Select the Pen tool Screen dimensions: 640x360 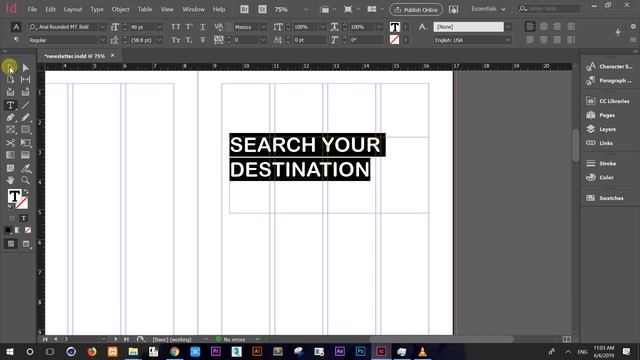click(10, 118)
